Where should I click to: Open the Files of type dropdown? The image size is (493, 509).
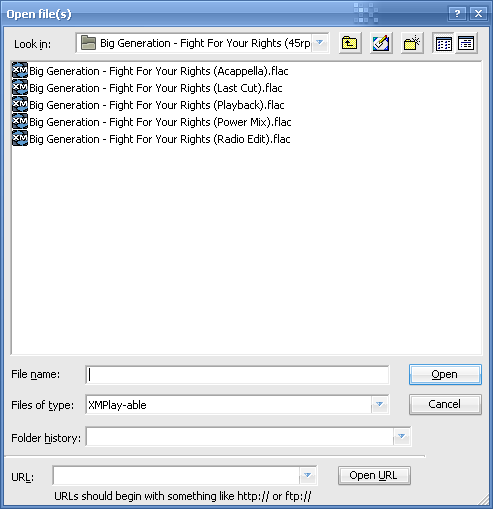point(379,404)
